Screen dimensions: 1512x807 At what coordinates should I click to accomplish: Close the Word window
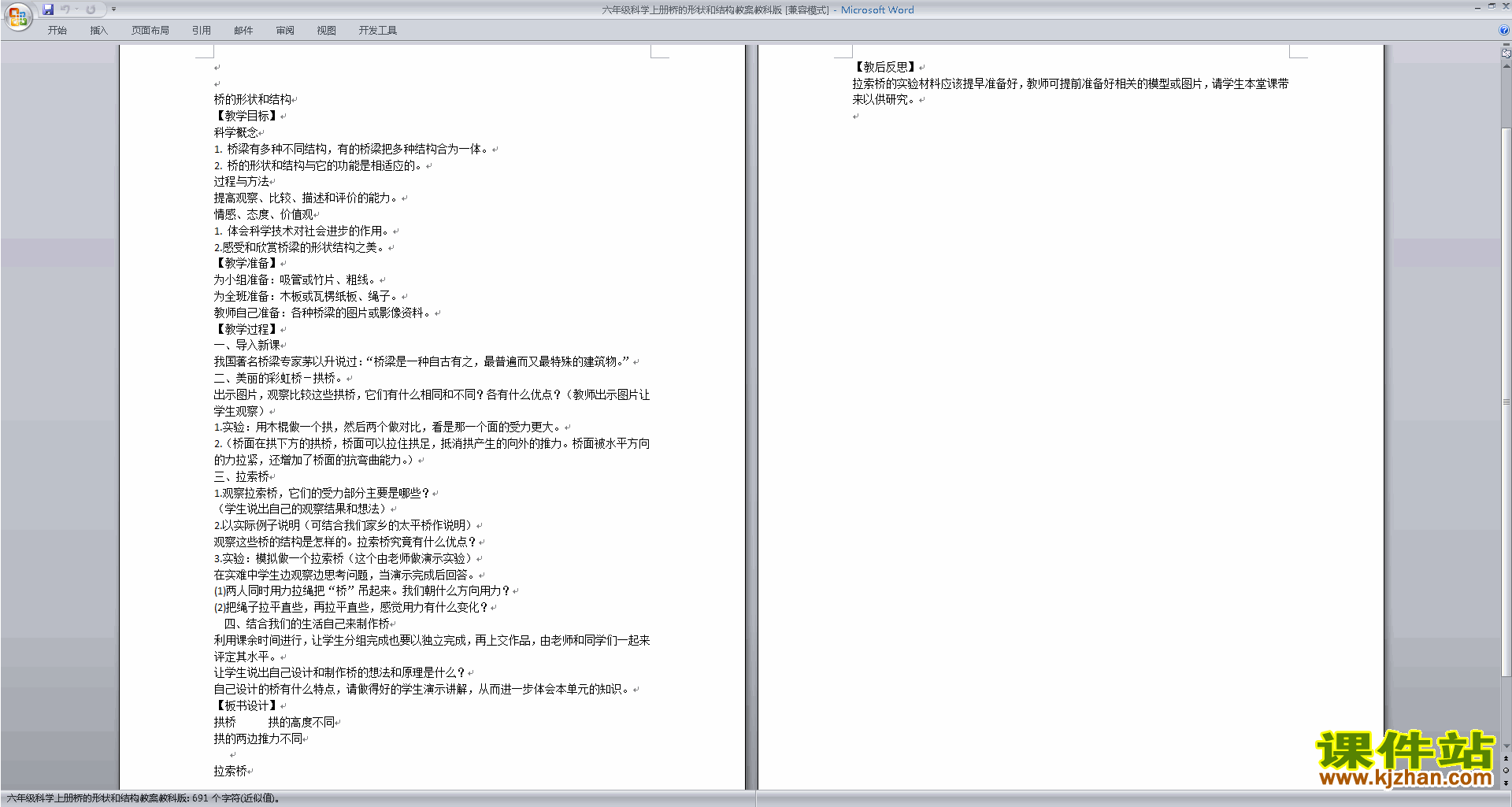(x=1505, y=7)
